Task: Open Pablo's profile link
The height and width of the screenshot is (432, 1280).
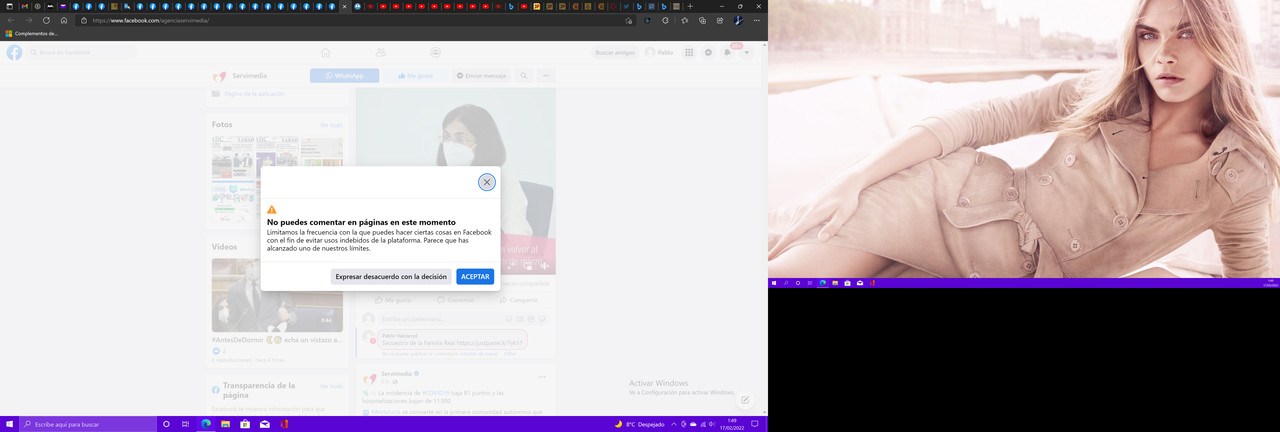Action: click(x=660, y=52)
